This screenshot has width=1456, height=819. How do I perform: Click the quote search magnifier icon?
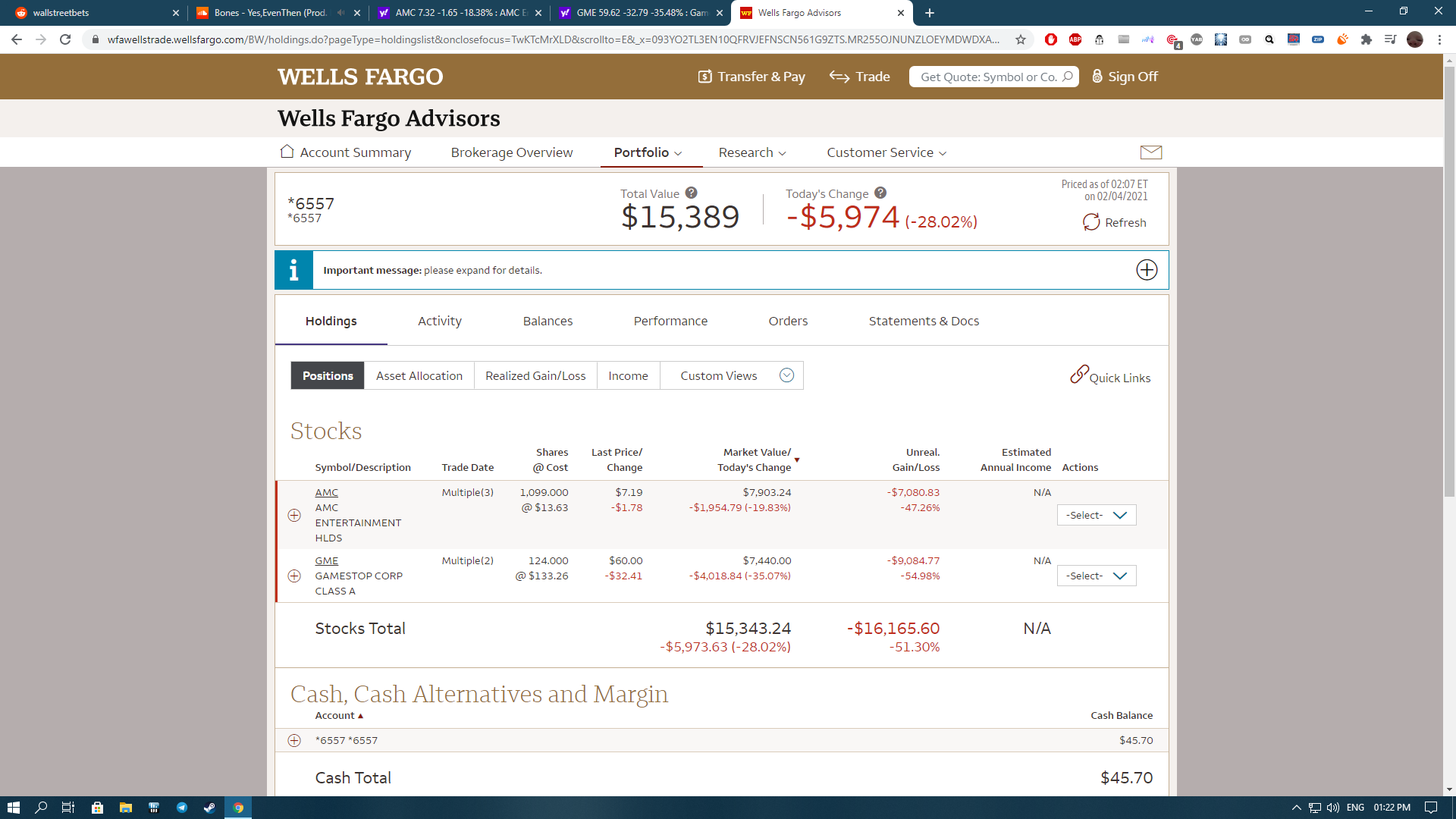click(x=1067, y=77)
